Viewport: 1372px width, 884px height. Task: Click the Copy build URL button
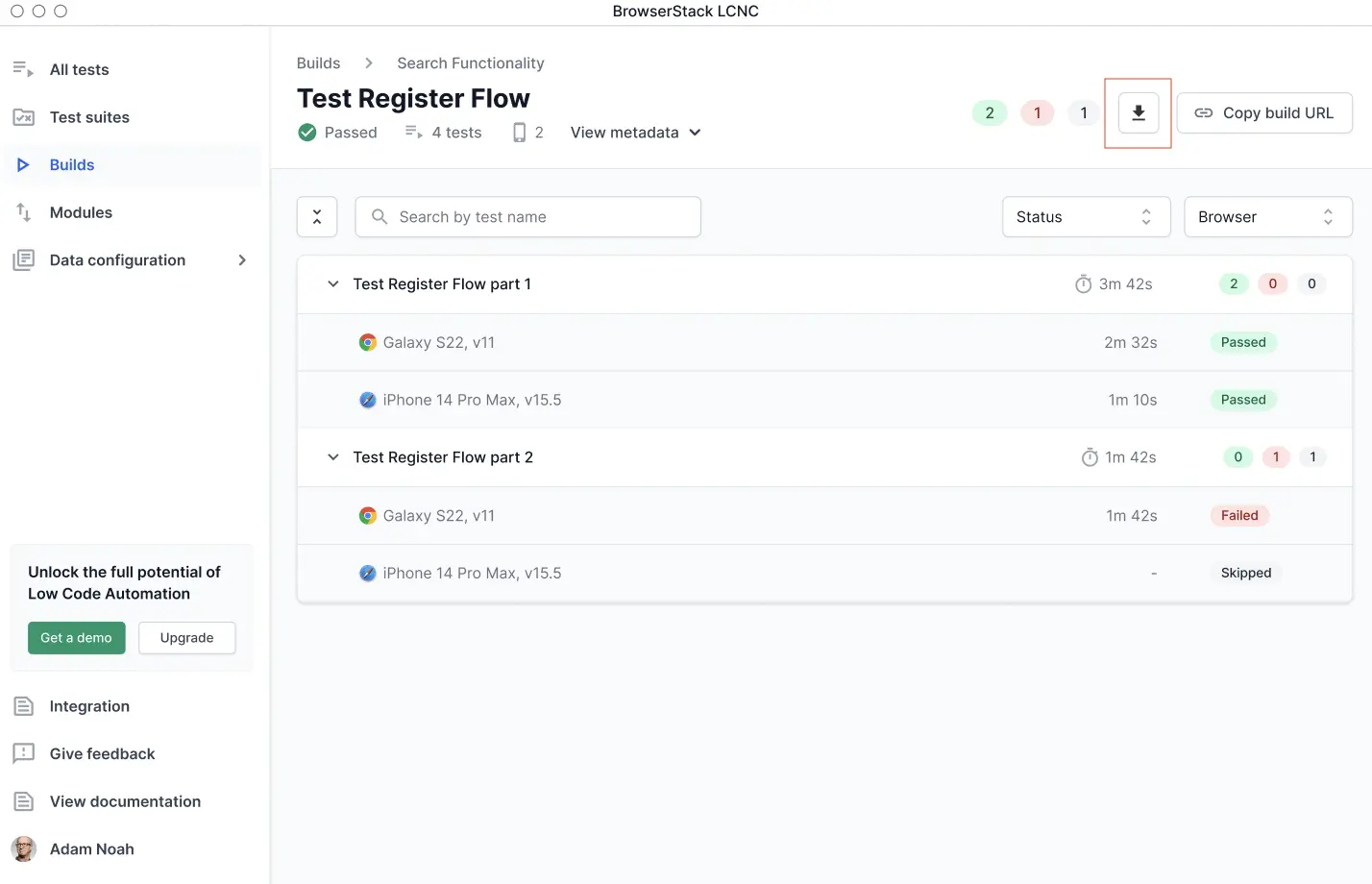tap(1263, 113)
